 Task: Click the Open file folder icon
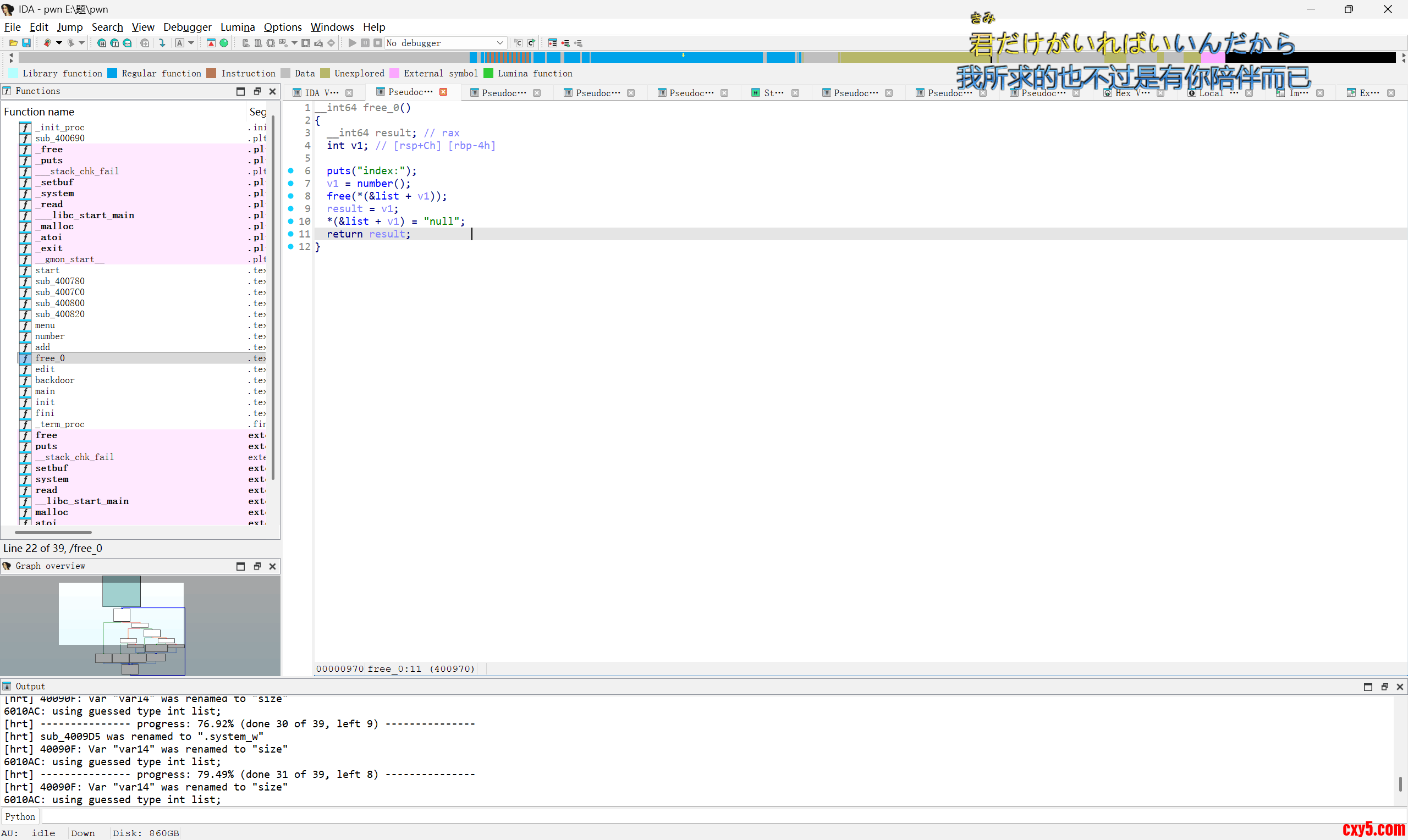pos(13,43)
